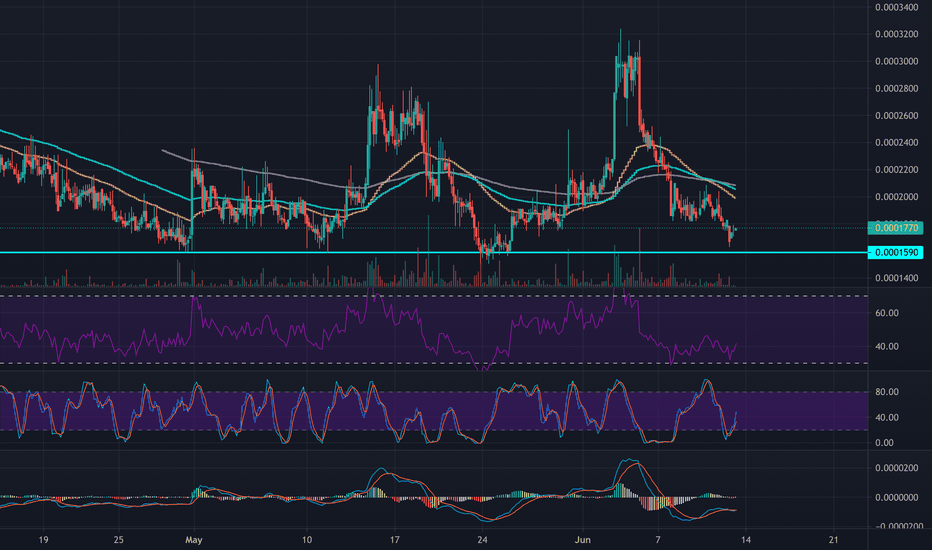
Task: Click the date label 17 on time axis
Action: click(x=395, y=540)
